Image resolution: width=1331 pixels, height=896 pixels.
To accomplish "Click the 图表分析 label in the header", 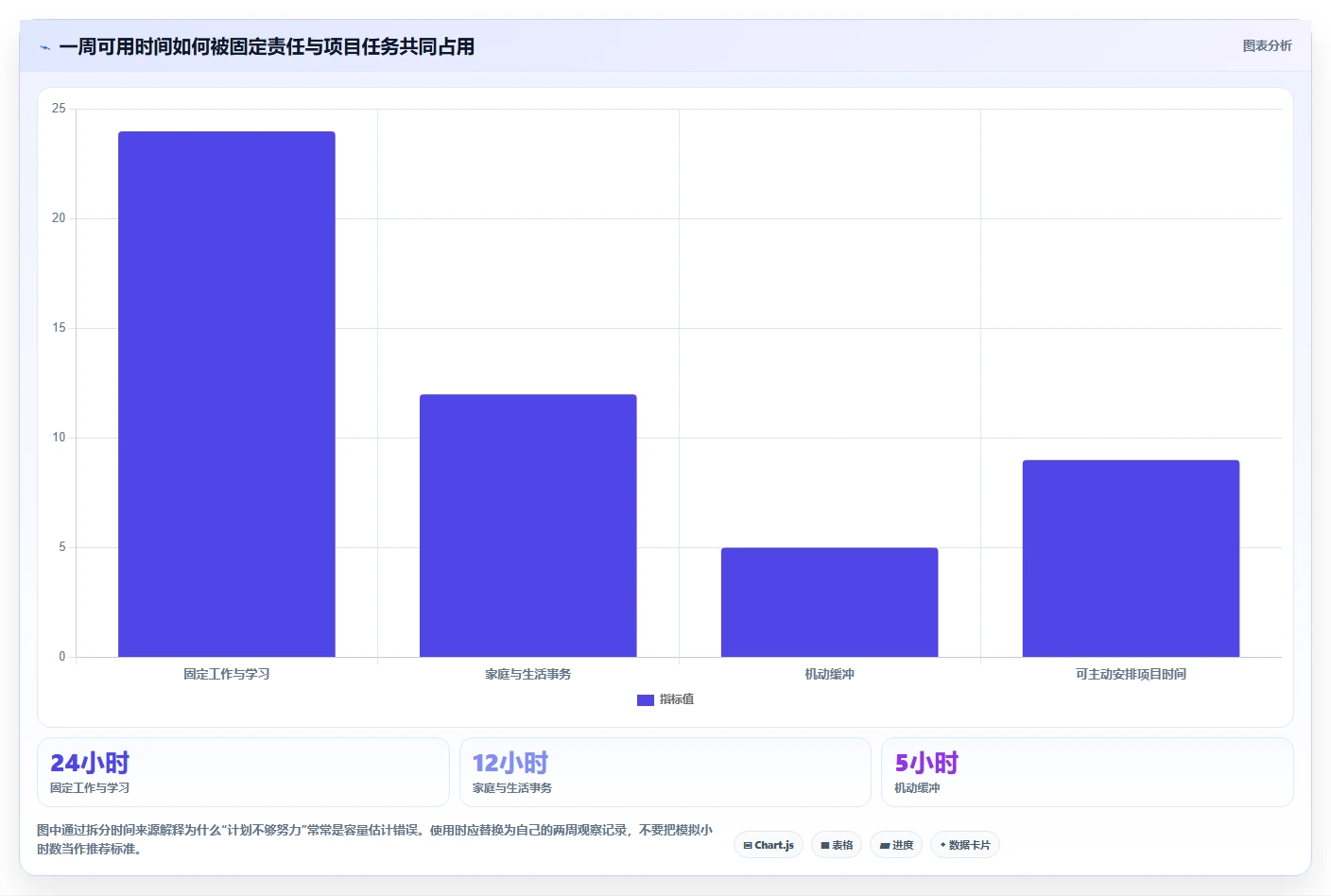I will (x=1267, y=45).
